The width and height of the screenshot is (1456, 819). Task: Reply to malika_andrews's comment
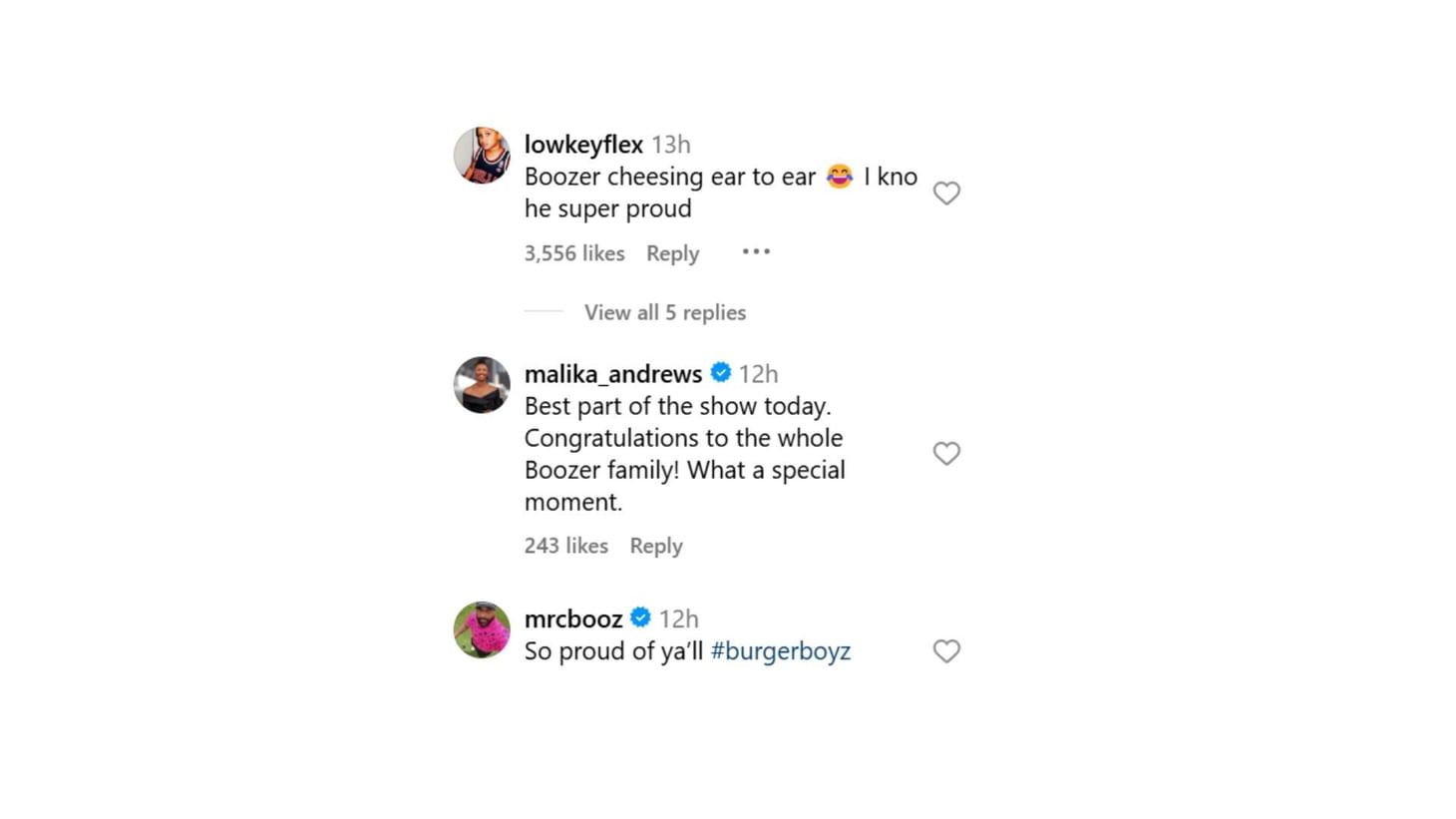(655, 546)
